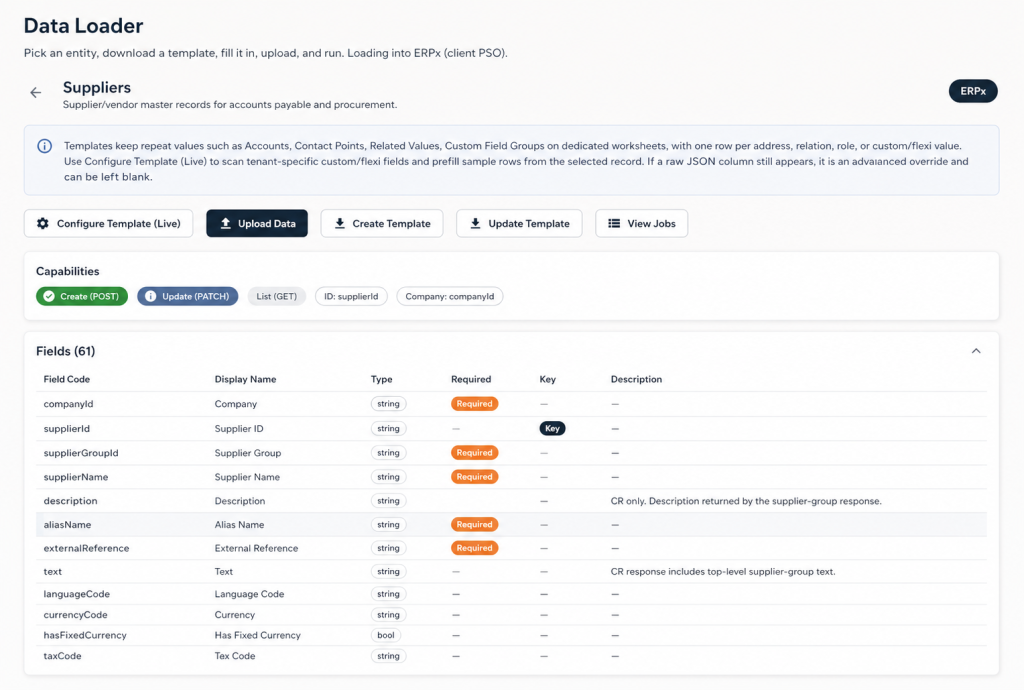
Task: Click the Capabilities section heading
Action: (67, 272)
